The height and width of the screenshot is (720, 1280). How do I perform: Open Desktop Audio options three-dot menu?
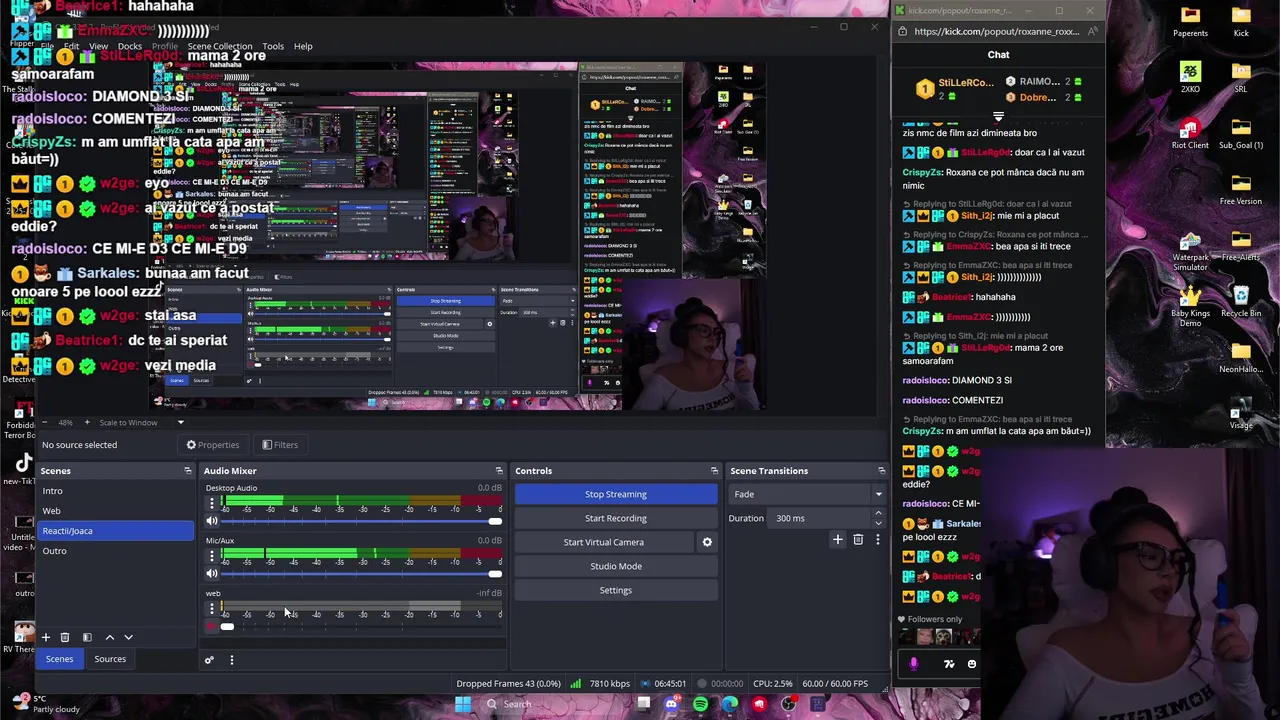[211, 503]
